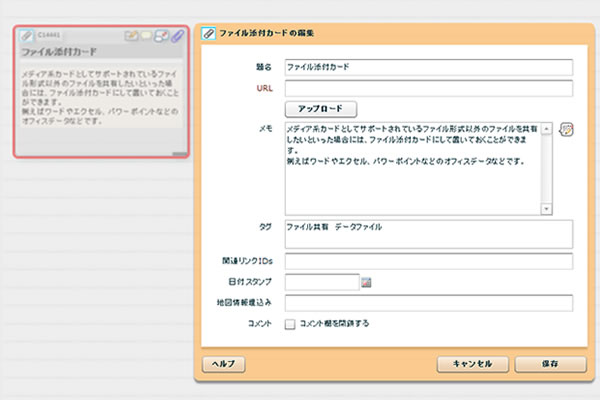Open the calendar date picker icon

click(366, 283)
